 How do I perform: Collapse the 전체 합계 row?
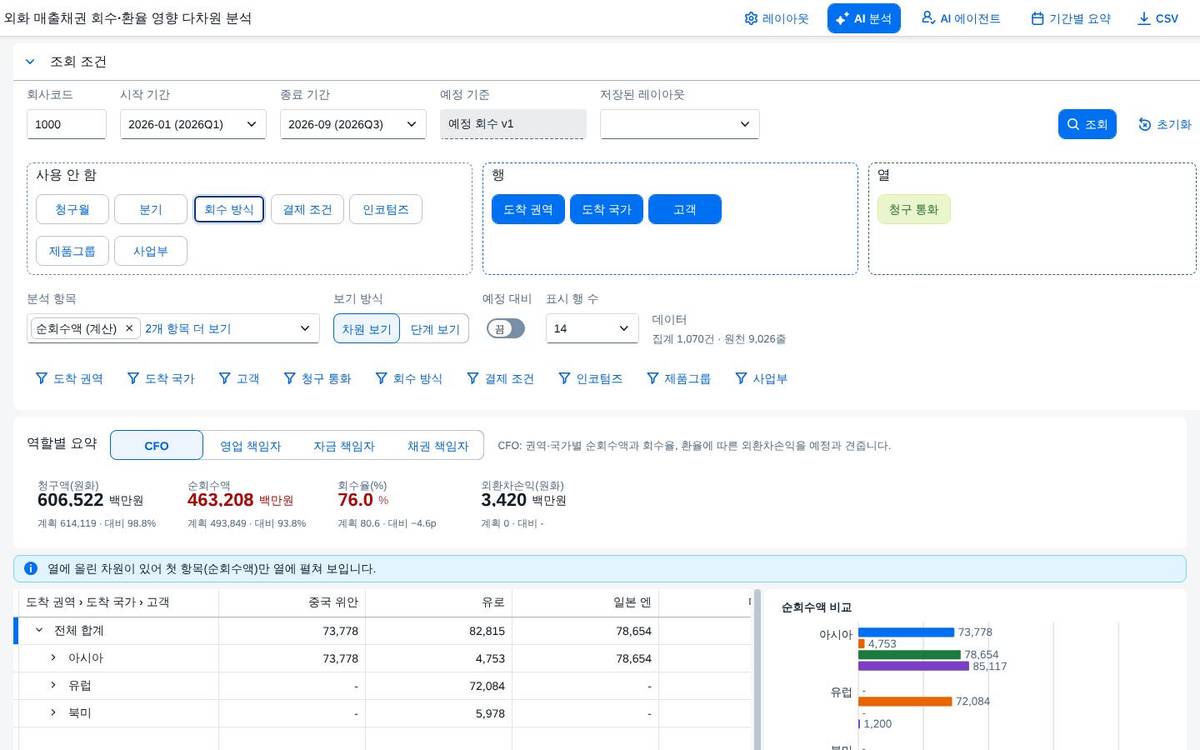tap(39, 631)
